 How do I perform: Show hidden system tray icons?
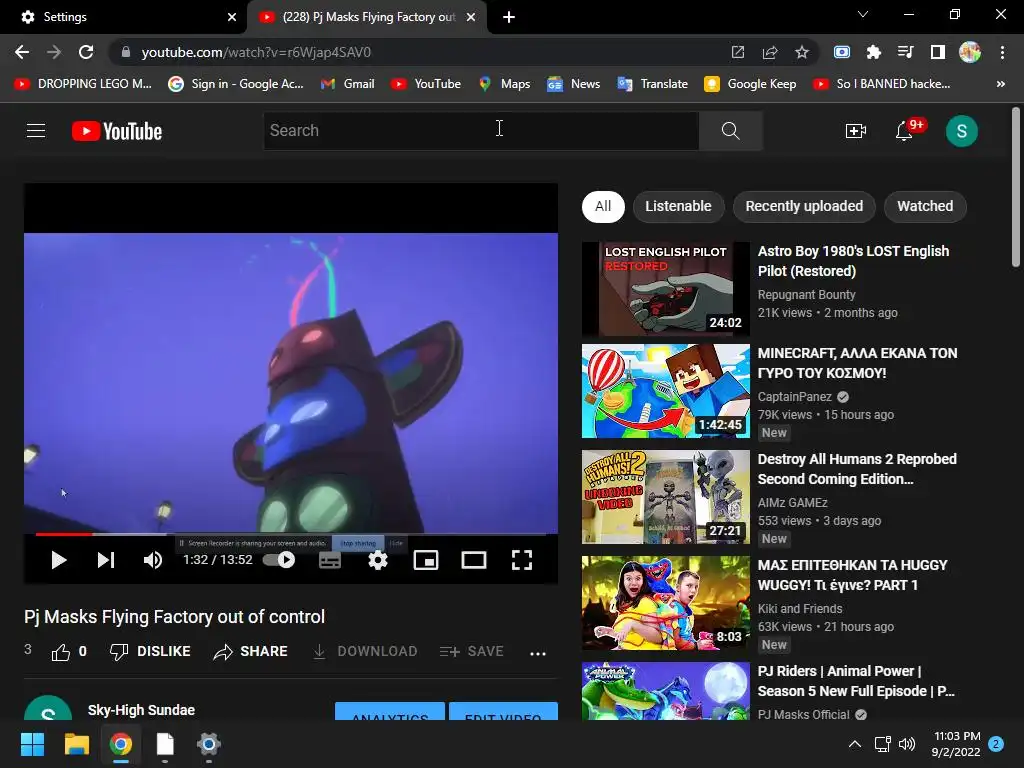click(854, 744)
